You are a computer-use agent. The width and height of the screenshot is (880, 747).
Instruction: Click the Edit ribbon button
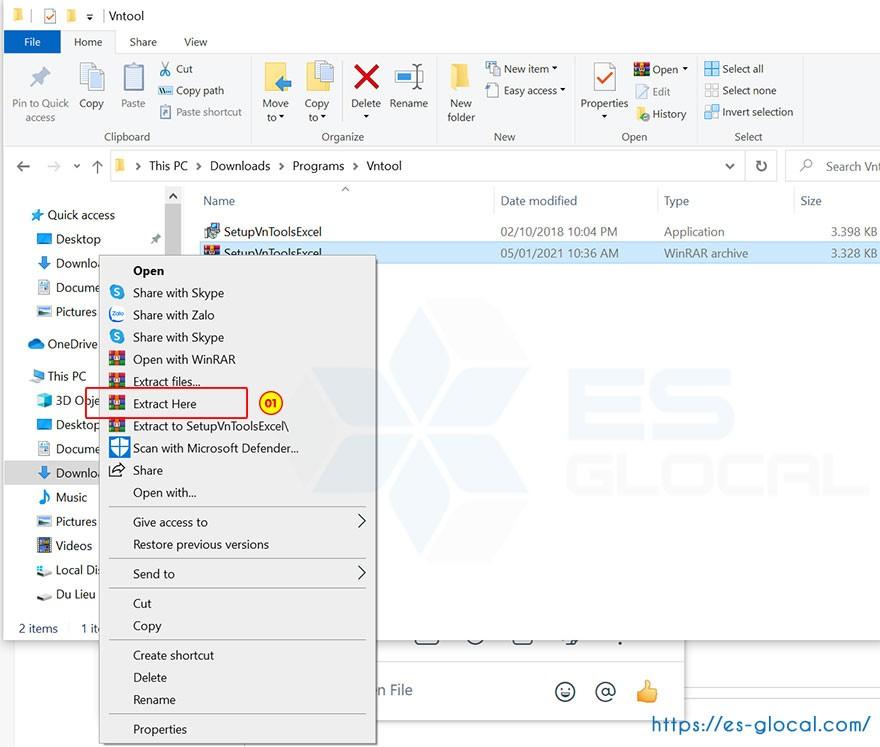[653, 91]
